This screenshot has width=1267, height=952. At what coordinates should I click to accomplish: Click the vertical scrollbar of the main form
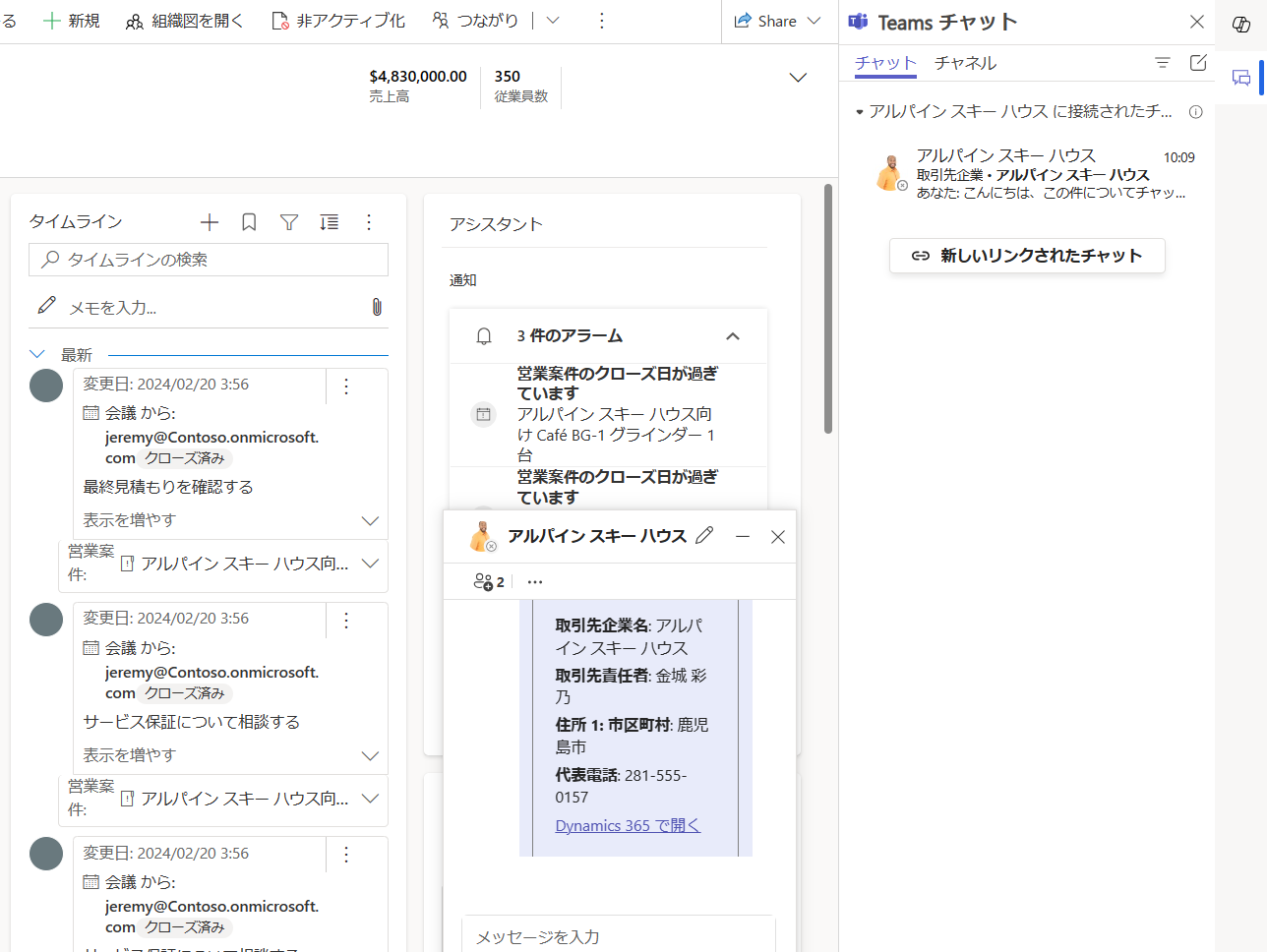tap(828, 309)
